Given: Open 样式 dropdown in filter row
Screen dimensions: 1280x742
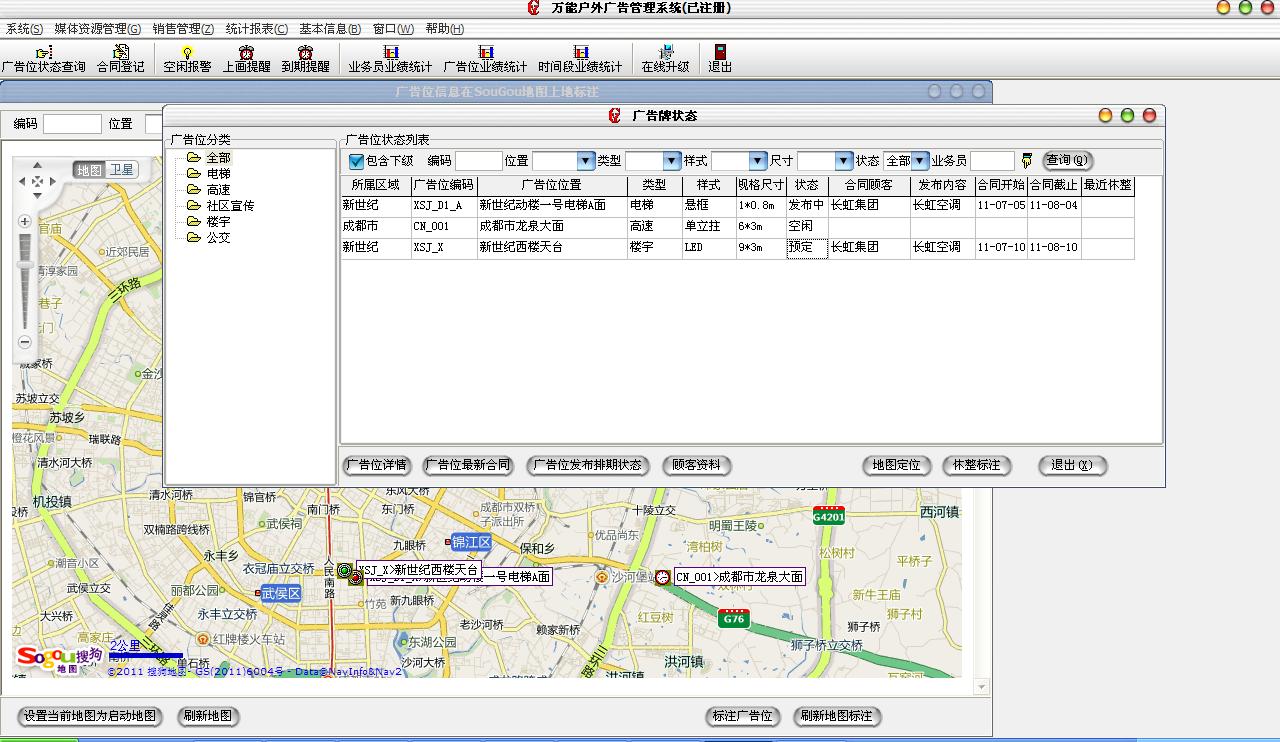Looking at the screenshot, I should click(x=757, y=161).
